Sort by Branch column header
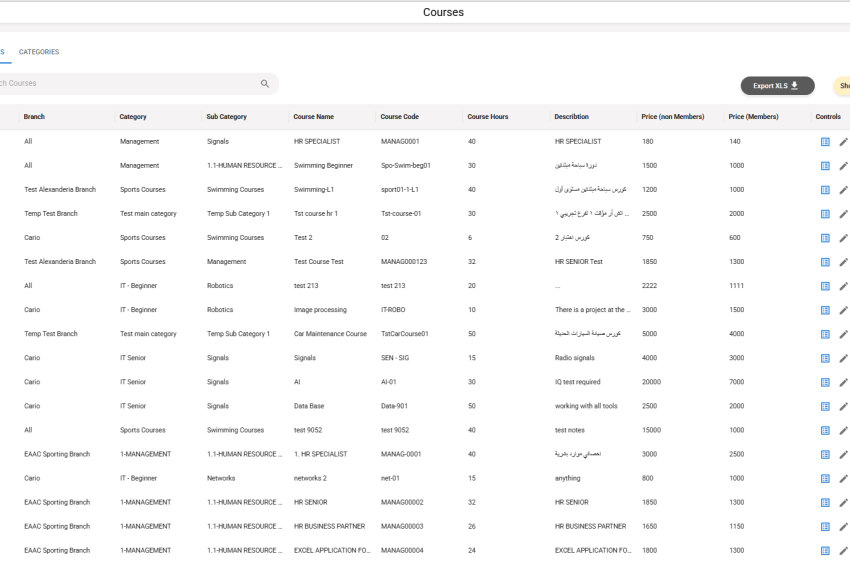Viewport: 850px width, 565px height. tap(34, 117)
